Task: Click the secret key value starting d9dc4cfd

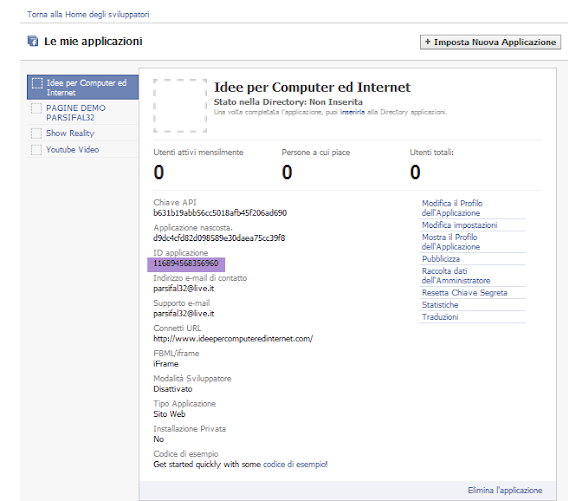Action: 219,238
